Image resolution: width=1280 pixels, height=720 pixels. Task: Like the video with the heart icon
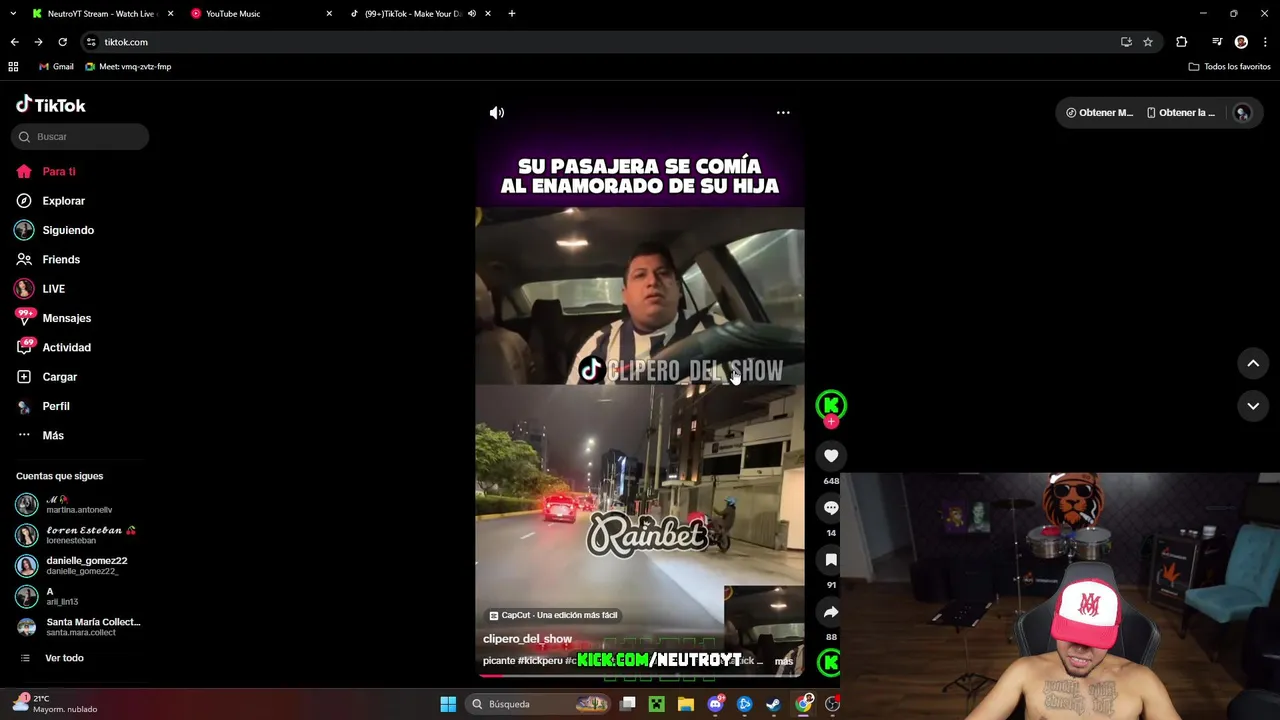(x=831, y=456)
